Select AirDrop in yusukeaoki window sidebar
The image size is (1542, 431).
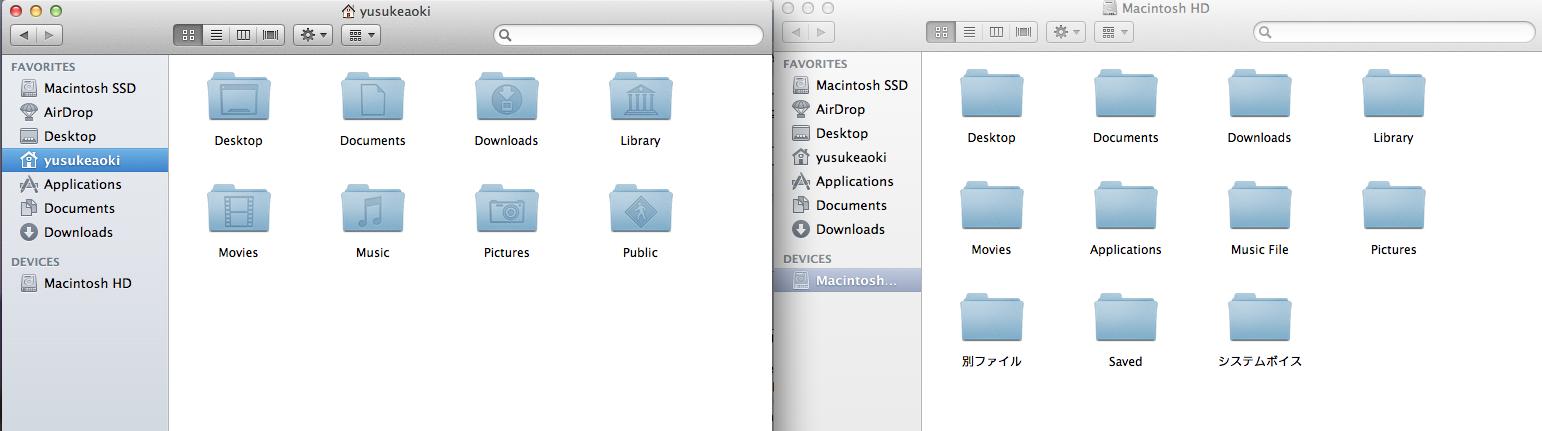84,112
